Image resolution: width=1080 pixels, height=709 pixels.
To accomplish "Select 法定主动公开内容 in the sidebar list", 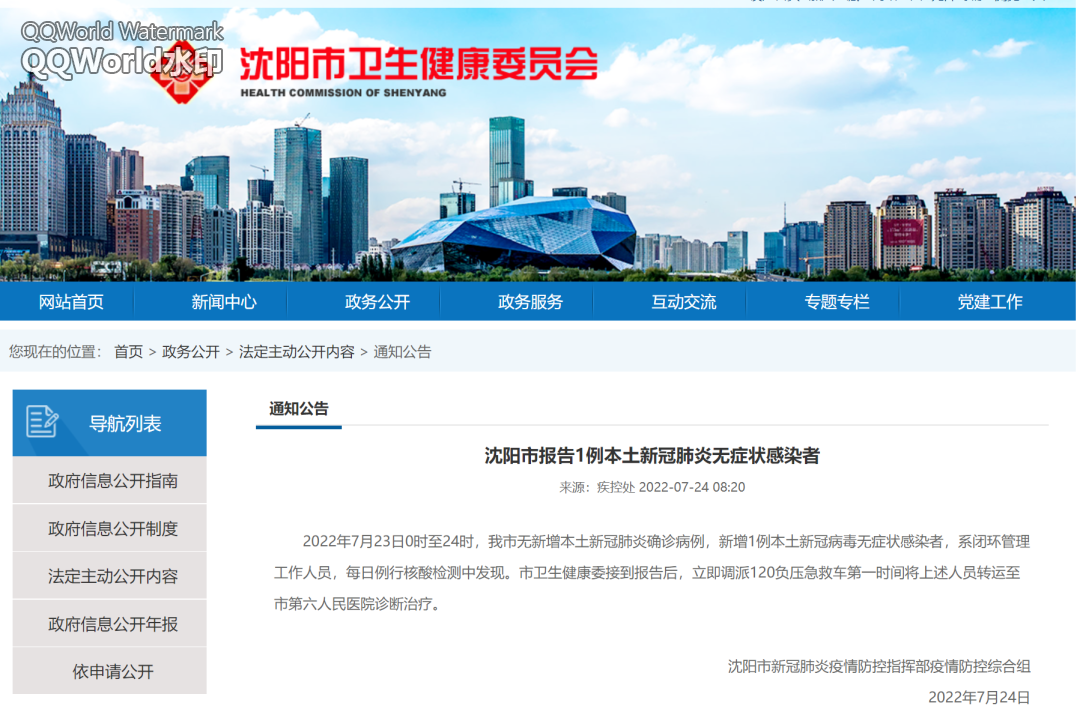I will coord(110,576).
